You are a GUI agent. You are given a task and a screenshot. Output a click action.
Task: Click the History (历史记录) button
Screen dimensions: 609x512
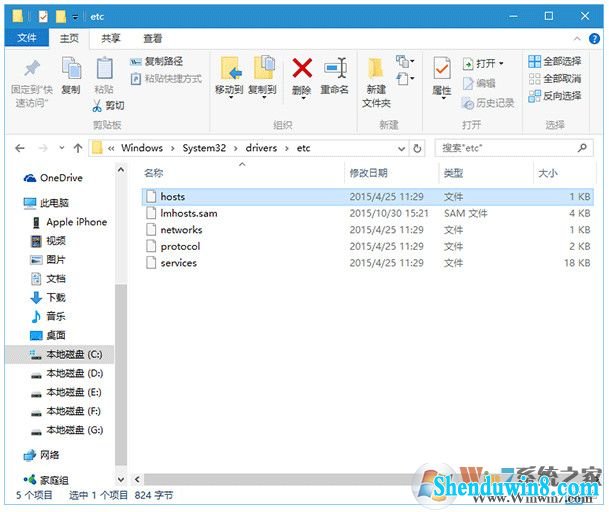pyautogui.click(x=488, y=103)
